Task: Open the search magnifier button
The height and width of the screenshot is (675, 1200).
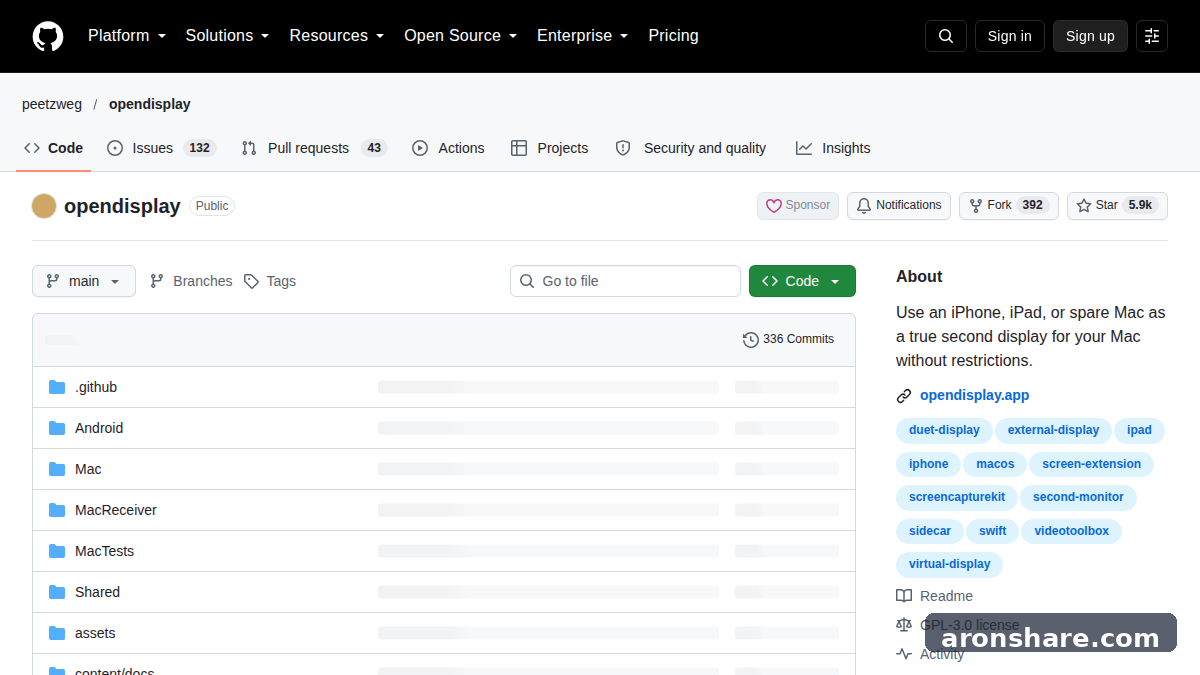Action: coord(946,36)
